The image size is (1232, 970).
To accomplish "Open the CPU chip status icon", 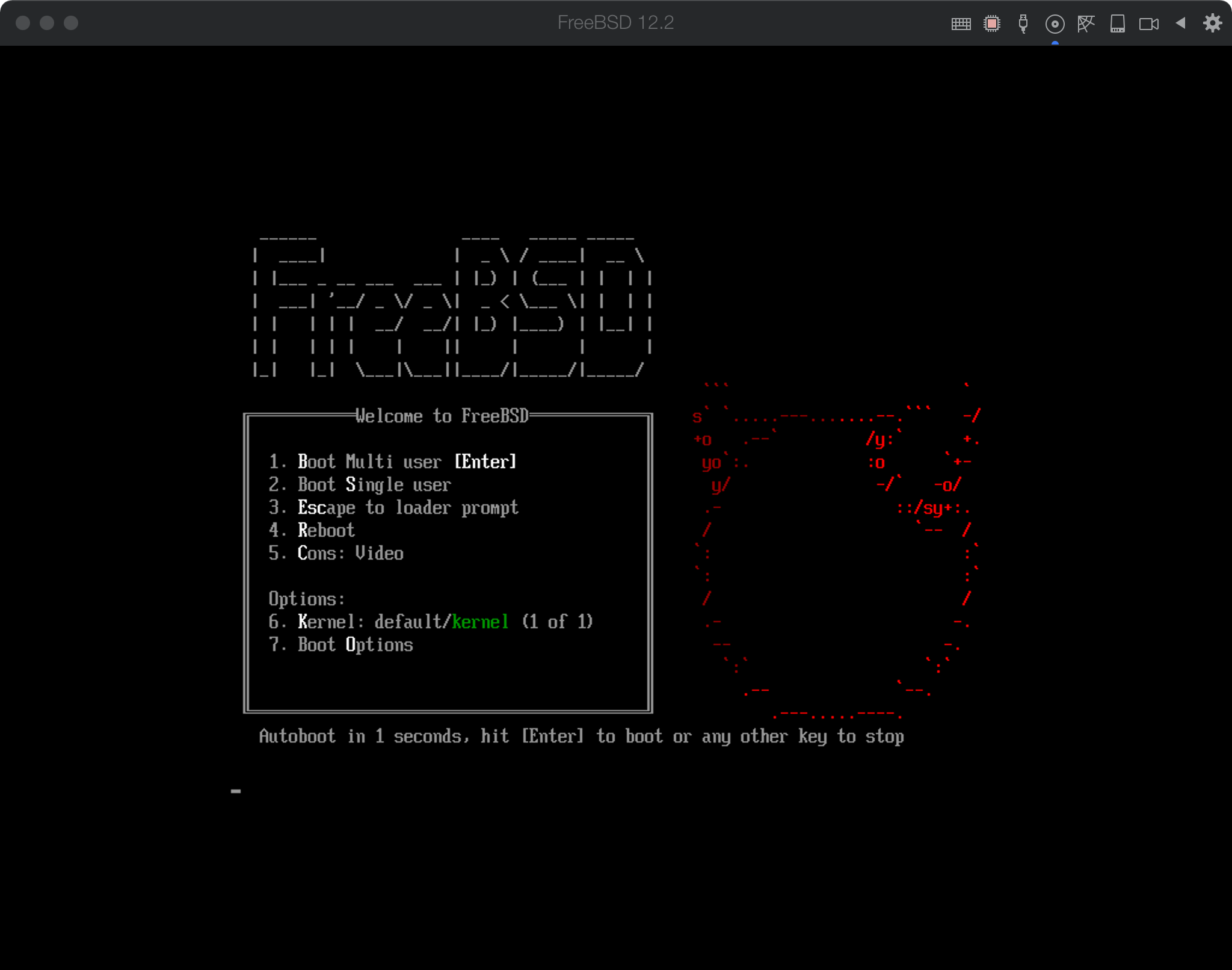I will click(992, 23).
